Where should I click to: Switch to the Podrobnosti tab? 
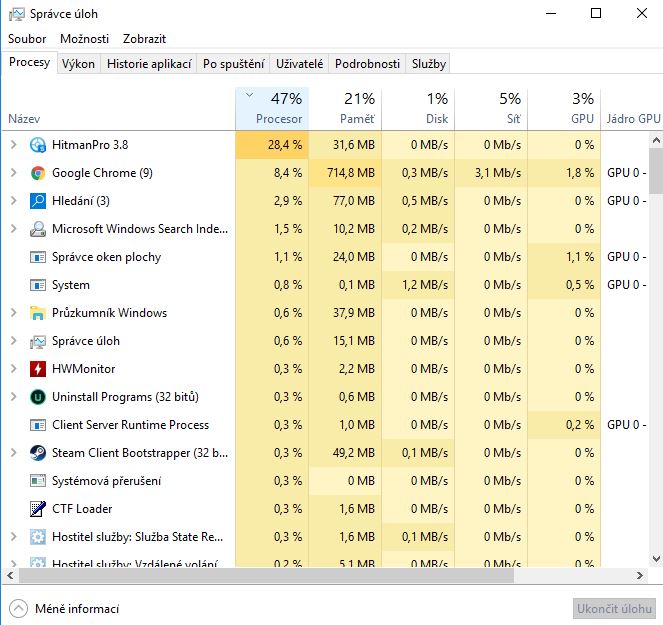[367, 64]
